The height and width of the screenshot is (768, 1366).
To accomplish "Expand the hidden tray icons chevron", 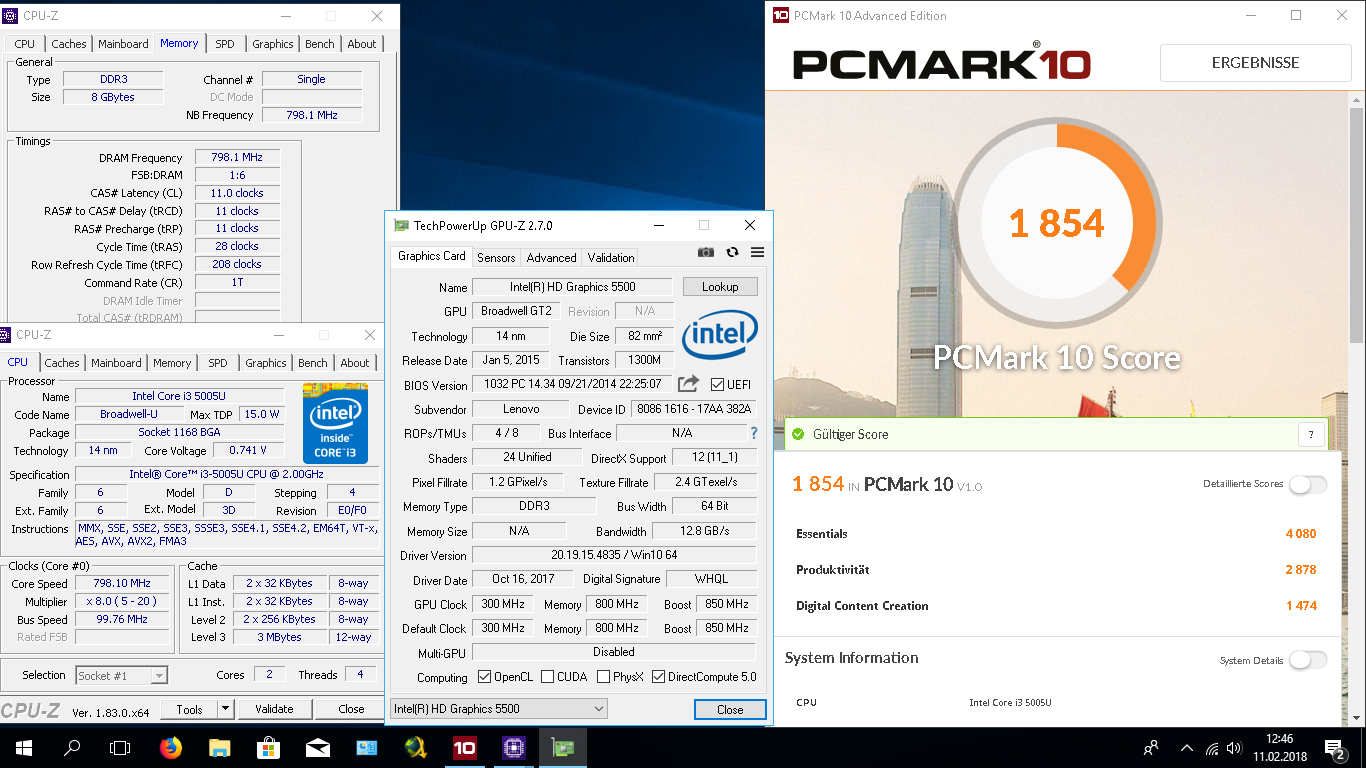I will [x=1186, y=747].
